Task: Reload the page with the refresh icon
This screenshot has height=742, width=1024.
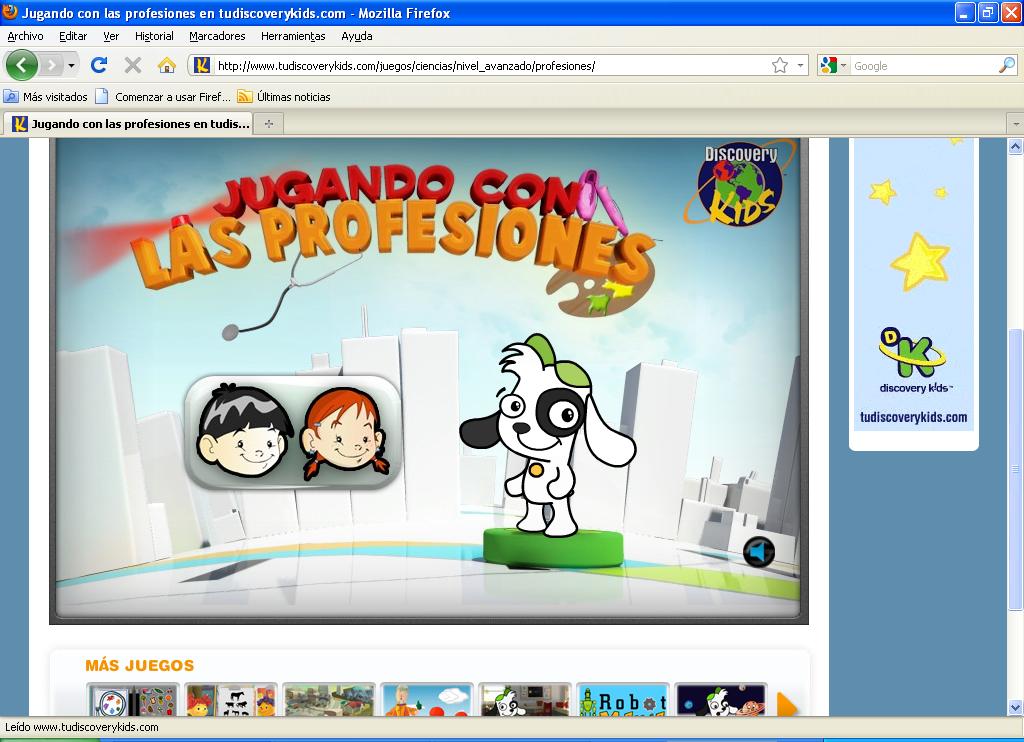Action: pos(99,65)
